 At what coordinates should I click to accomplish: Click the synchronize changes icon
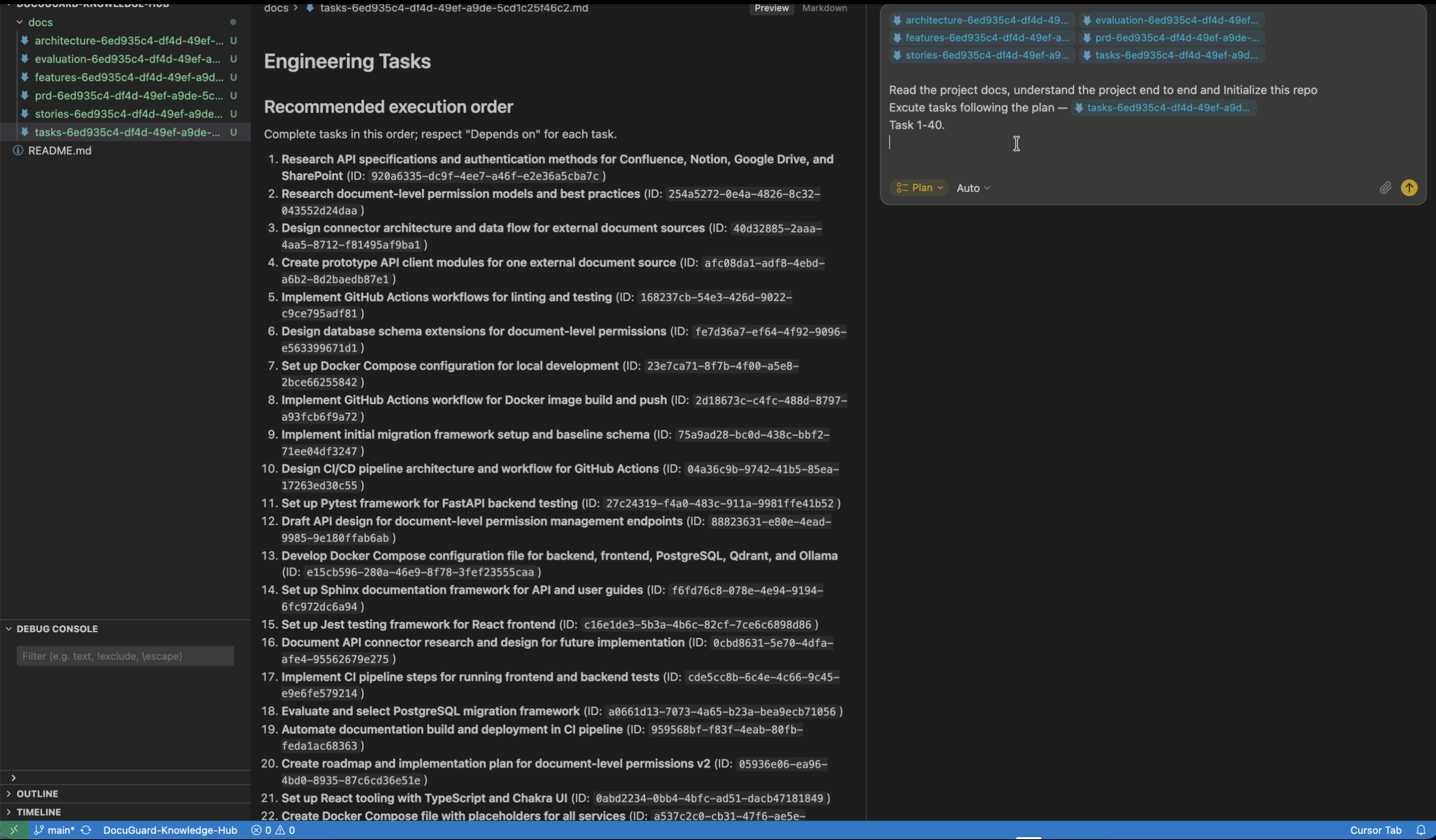pos(86,830)
